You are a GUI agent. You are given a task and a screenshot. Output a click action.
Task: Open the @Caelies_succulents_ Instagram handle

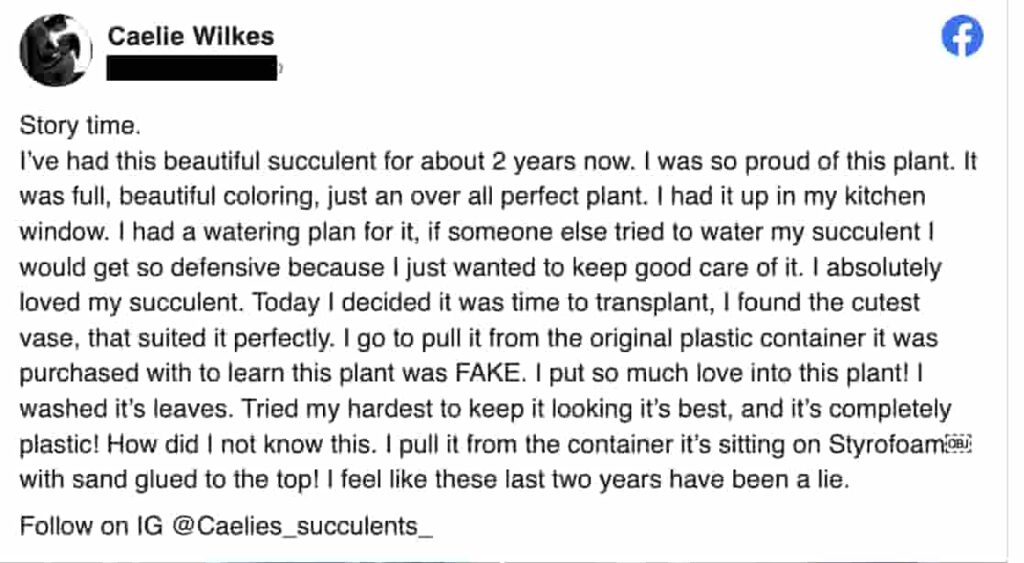(x=302, y=526)
